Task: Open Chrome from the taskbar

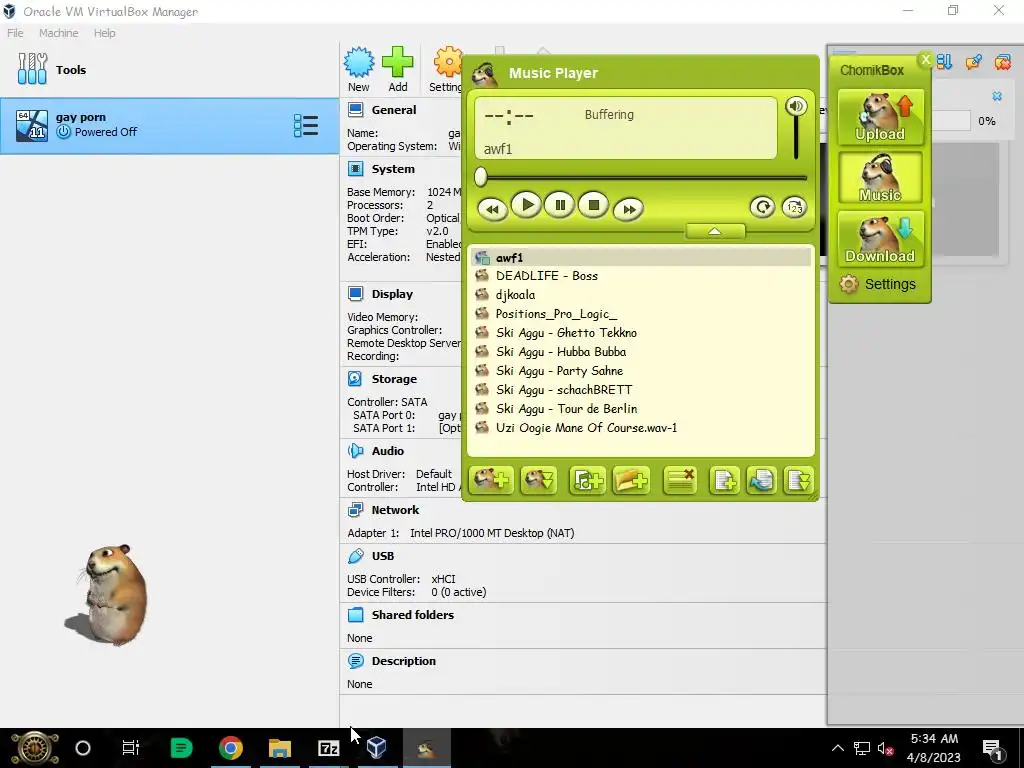Action: pos(231,748)
